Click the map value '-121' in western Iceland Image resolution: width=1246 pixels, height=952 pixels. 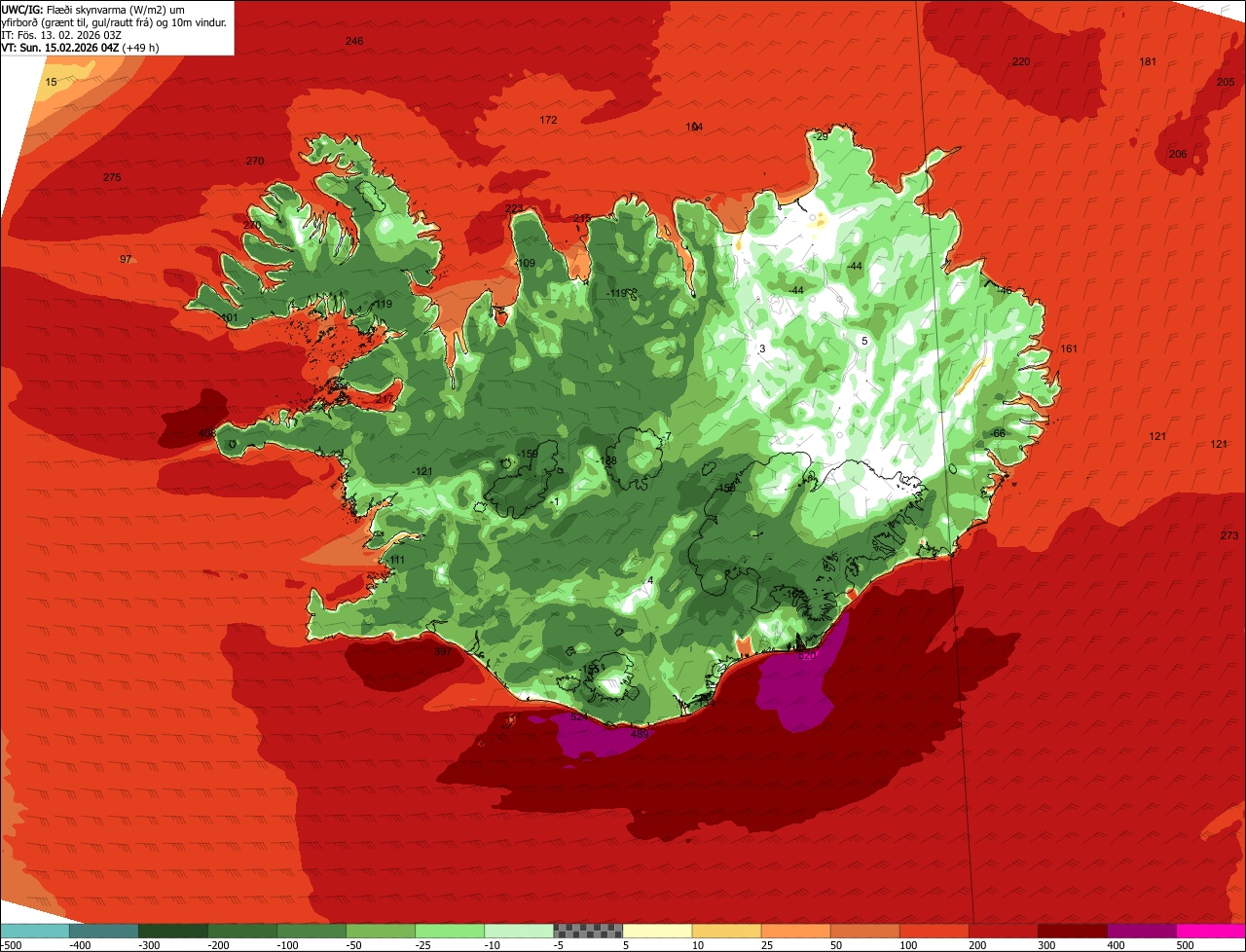tap(421, 471)
